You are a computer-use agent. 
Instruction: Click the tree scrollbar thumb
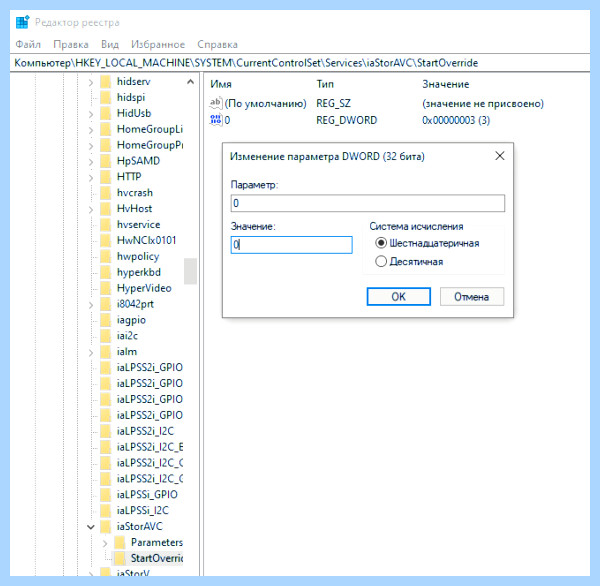[x=190, y=271]
